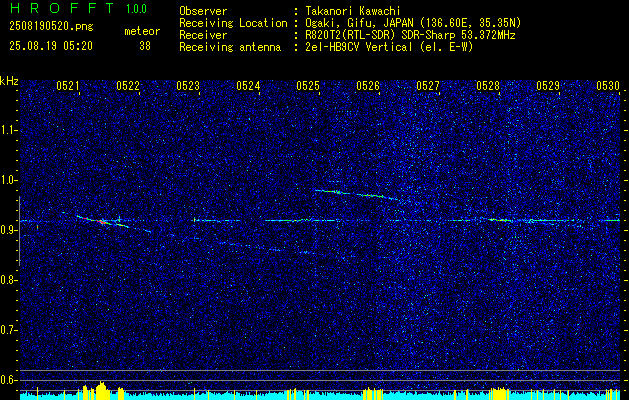Click the Receiving antenna label
The width and height of the screenshot is (629, 400).
tap(230, 47)
